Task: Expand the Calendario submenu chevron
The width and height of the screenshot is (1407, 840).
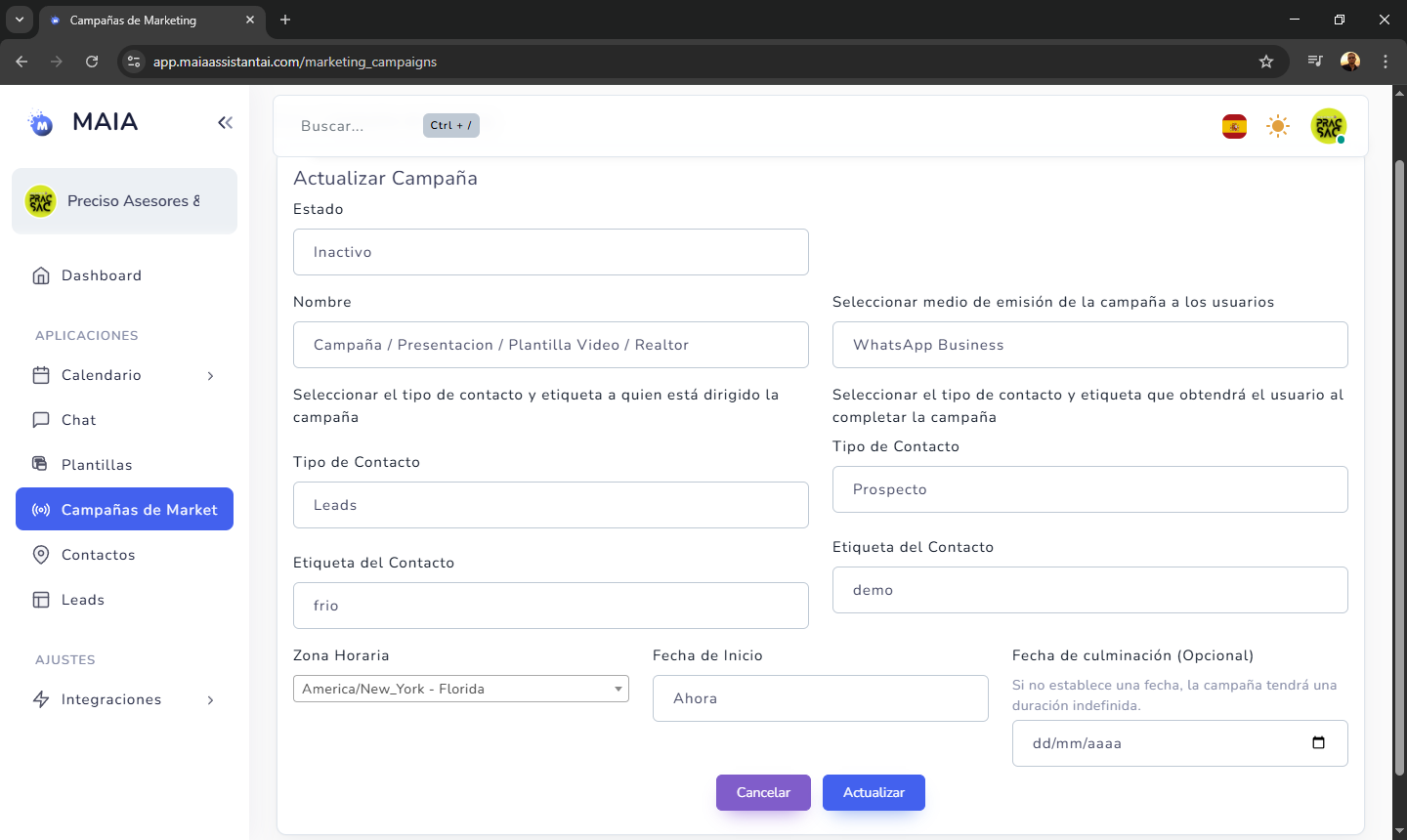Action: 210,376
